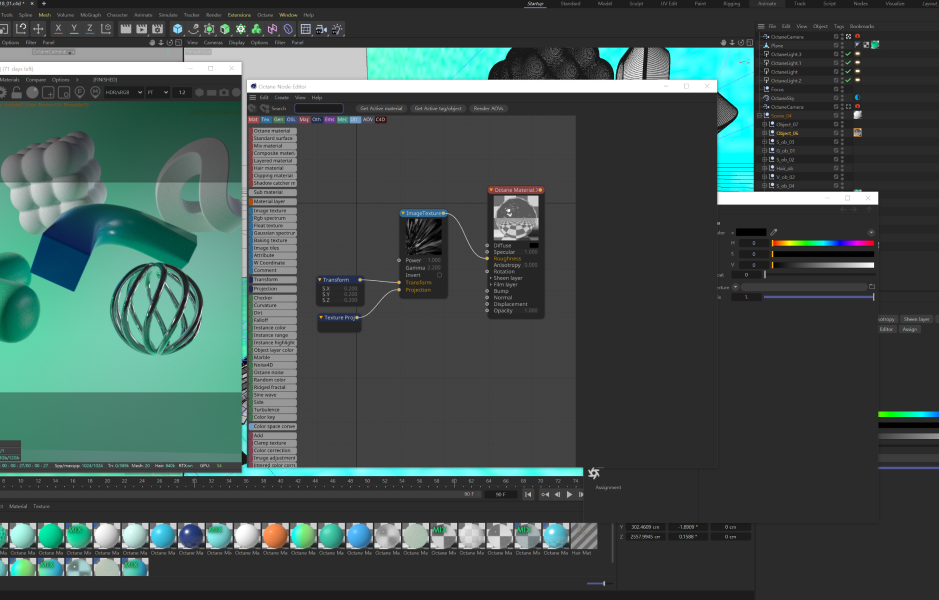Click the black color swatch in attributes

click(x=751, y=232)
